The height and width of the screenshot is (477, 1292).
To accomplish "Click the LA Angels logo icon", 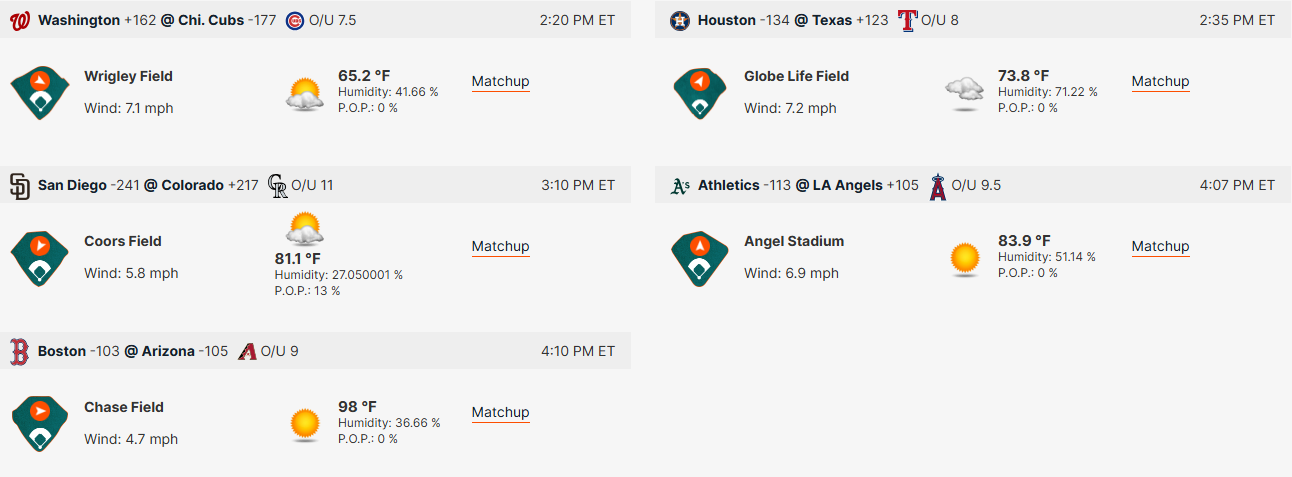I will [938, 185].
